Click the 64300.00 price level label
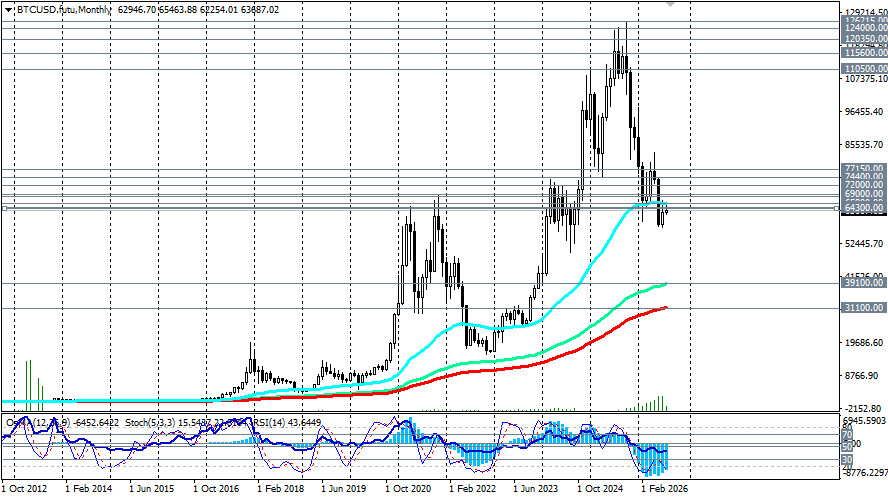The height and width of the screenshot is (497, 888). point(864,208)
